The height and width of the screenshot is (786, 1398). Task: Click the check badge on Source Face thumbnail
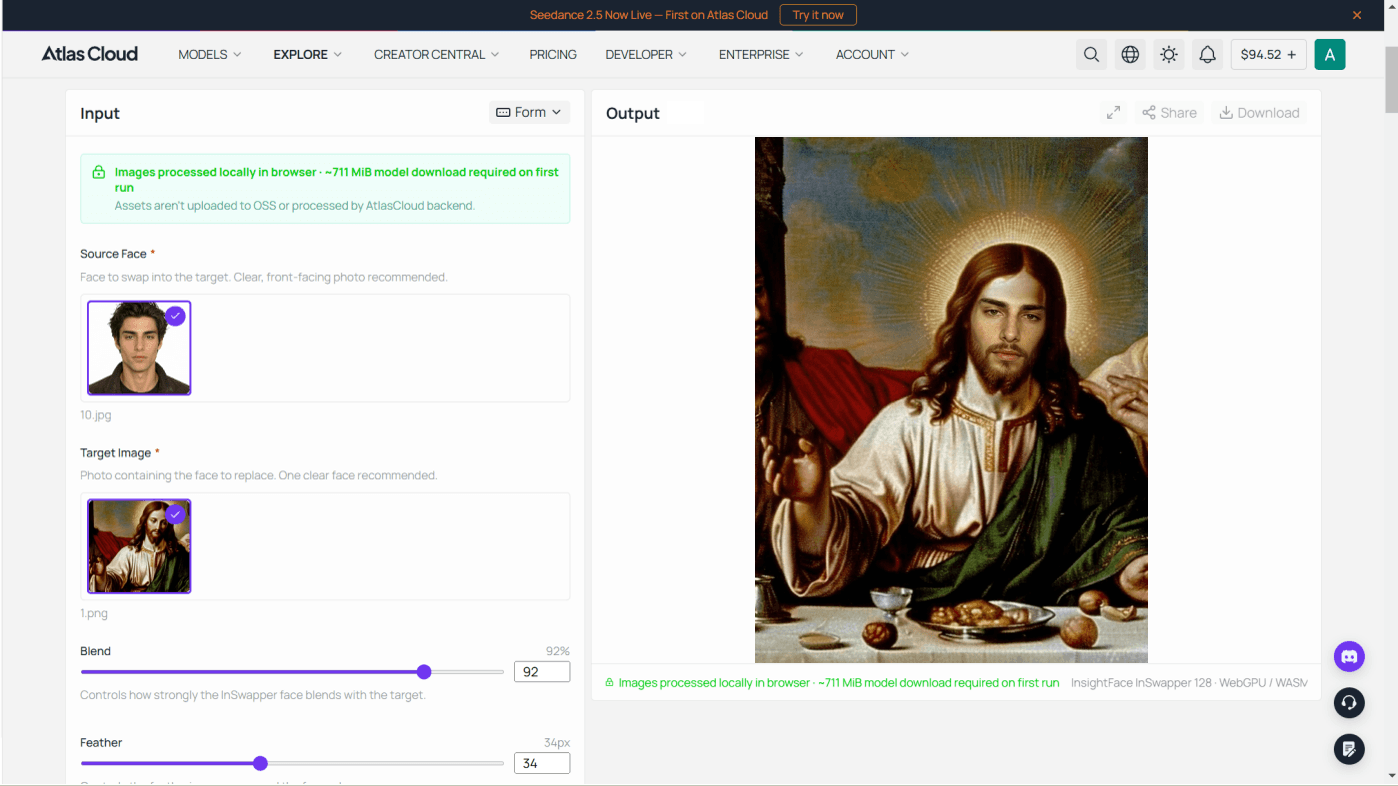click(176, 316)
